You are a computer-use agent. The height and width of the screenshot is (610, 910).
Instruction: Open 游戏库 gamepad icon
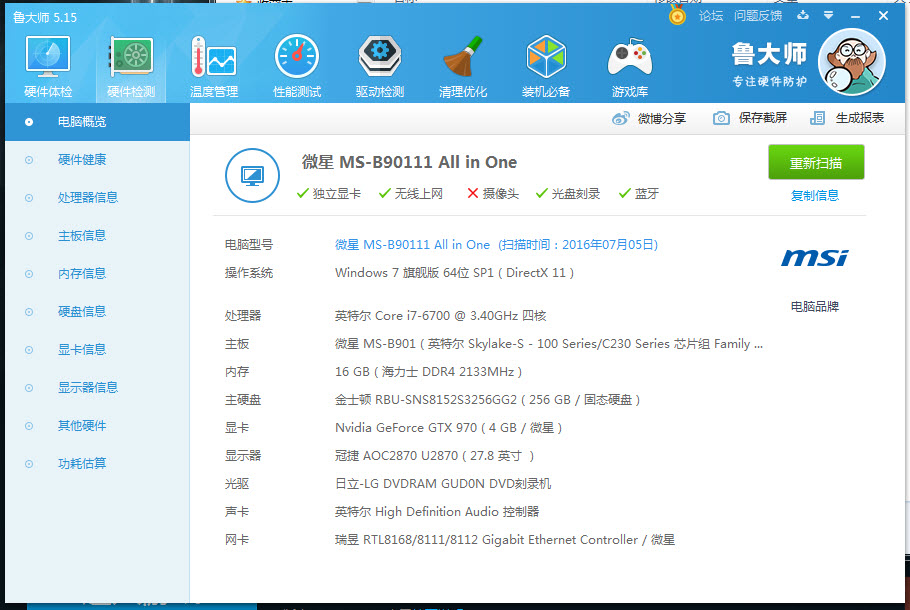[630, 62]
